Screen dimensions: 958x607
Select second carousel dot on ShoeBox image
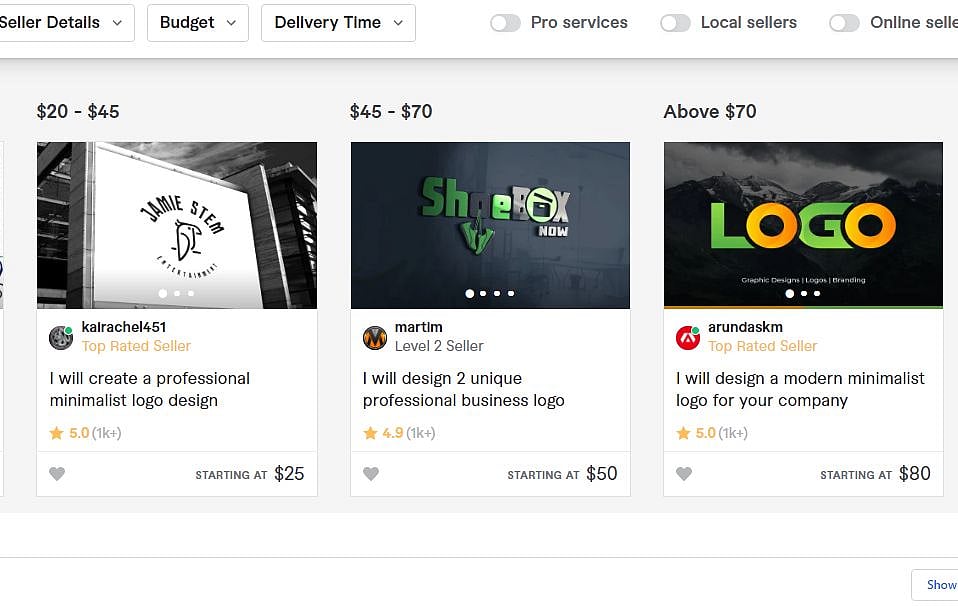(x=483, y=294)
